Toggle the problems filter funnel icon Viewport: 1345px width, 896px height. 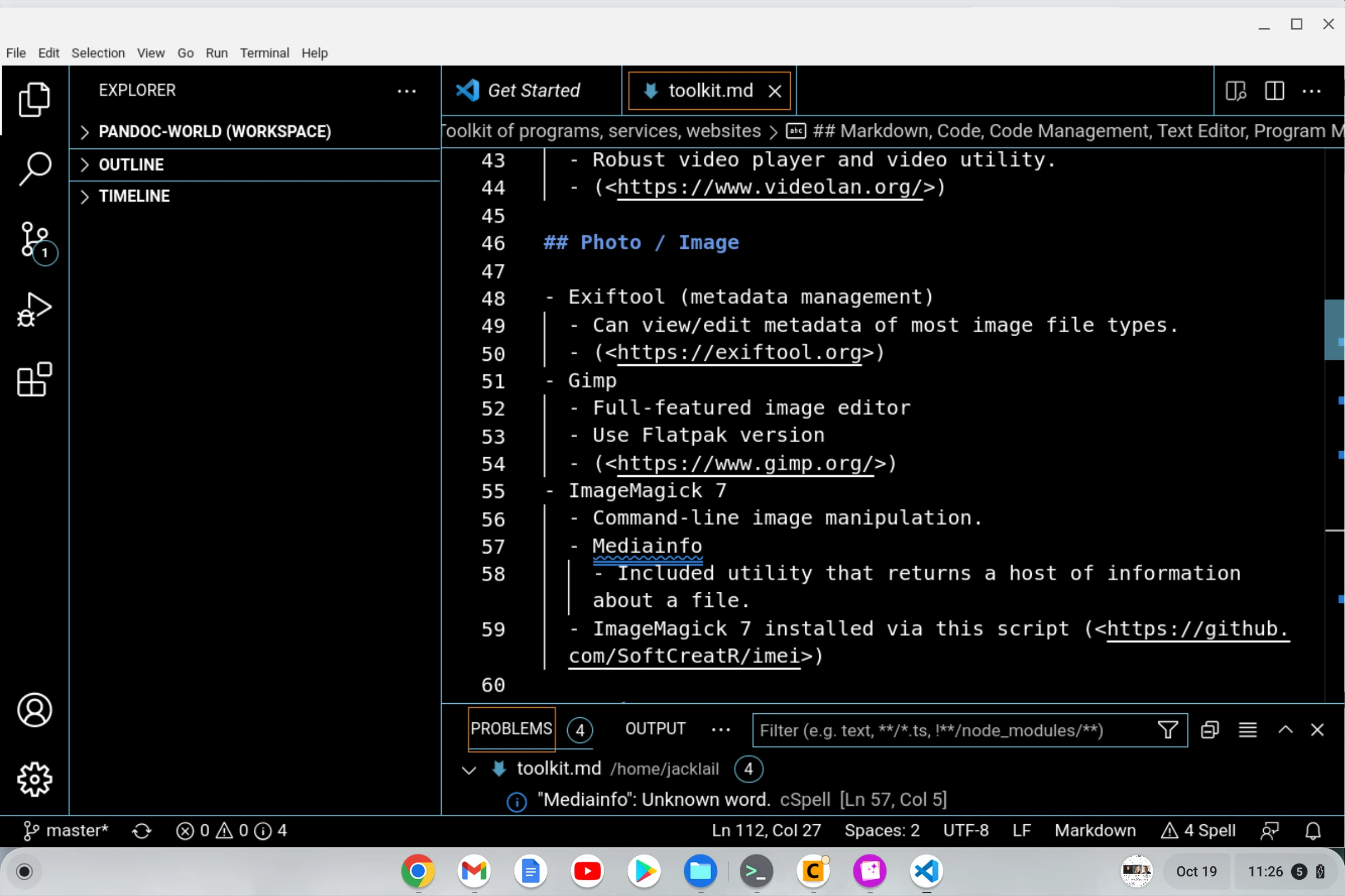pyautogui.click(x=1167, y=730)
